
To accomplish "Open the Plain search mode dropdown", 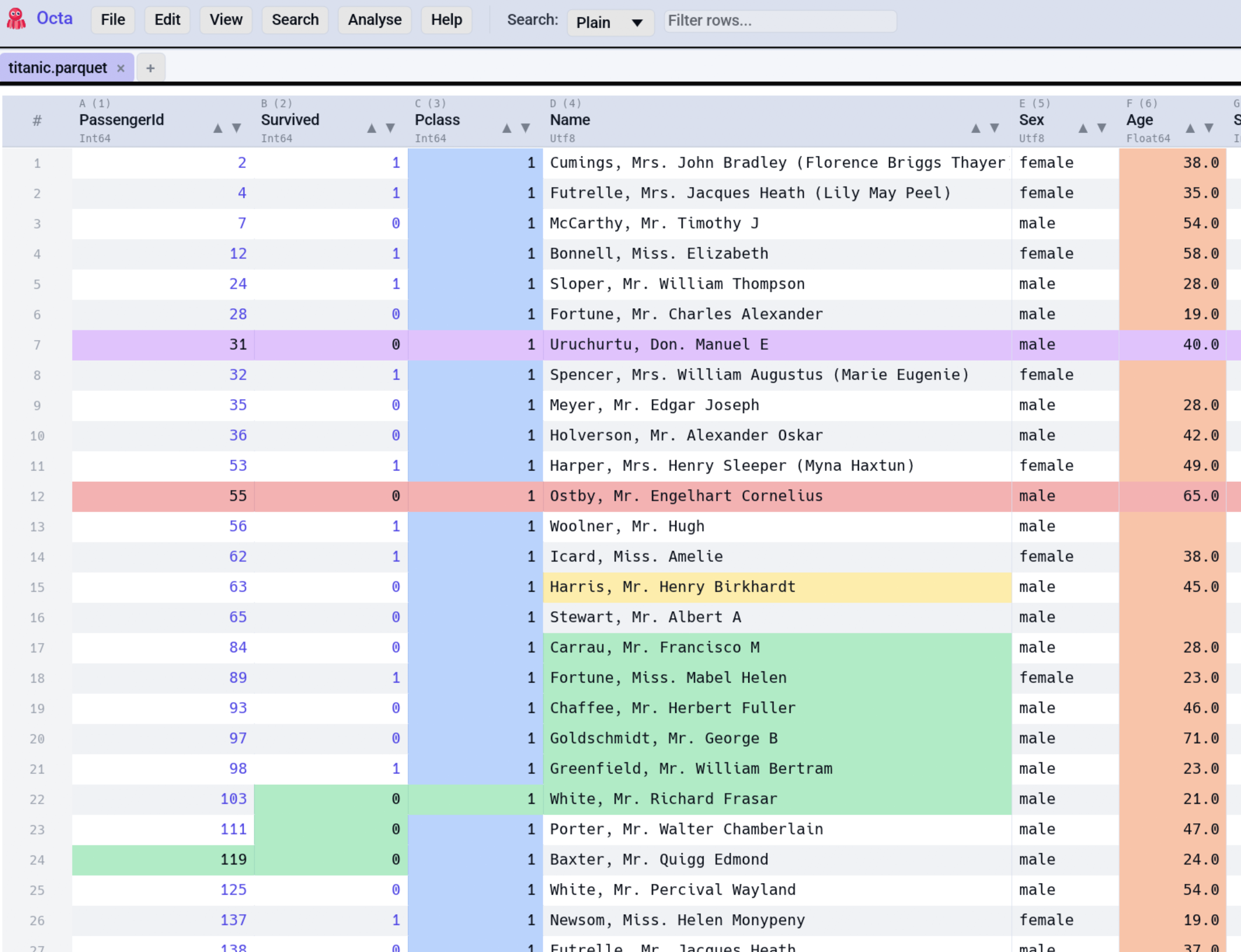I will 610,22.
